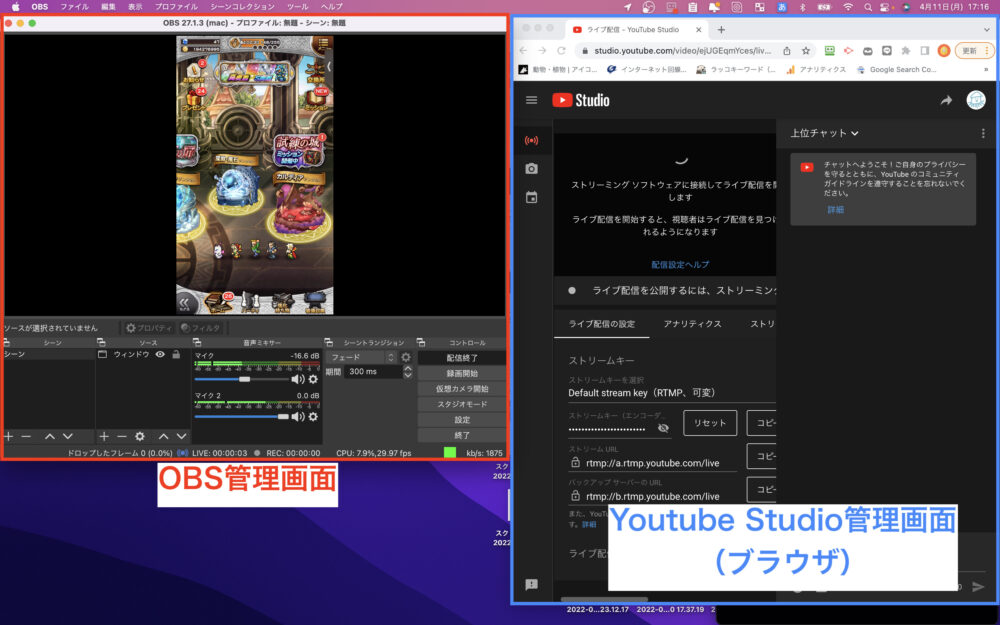Open the Apple menu

(x=16, y=6)
